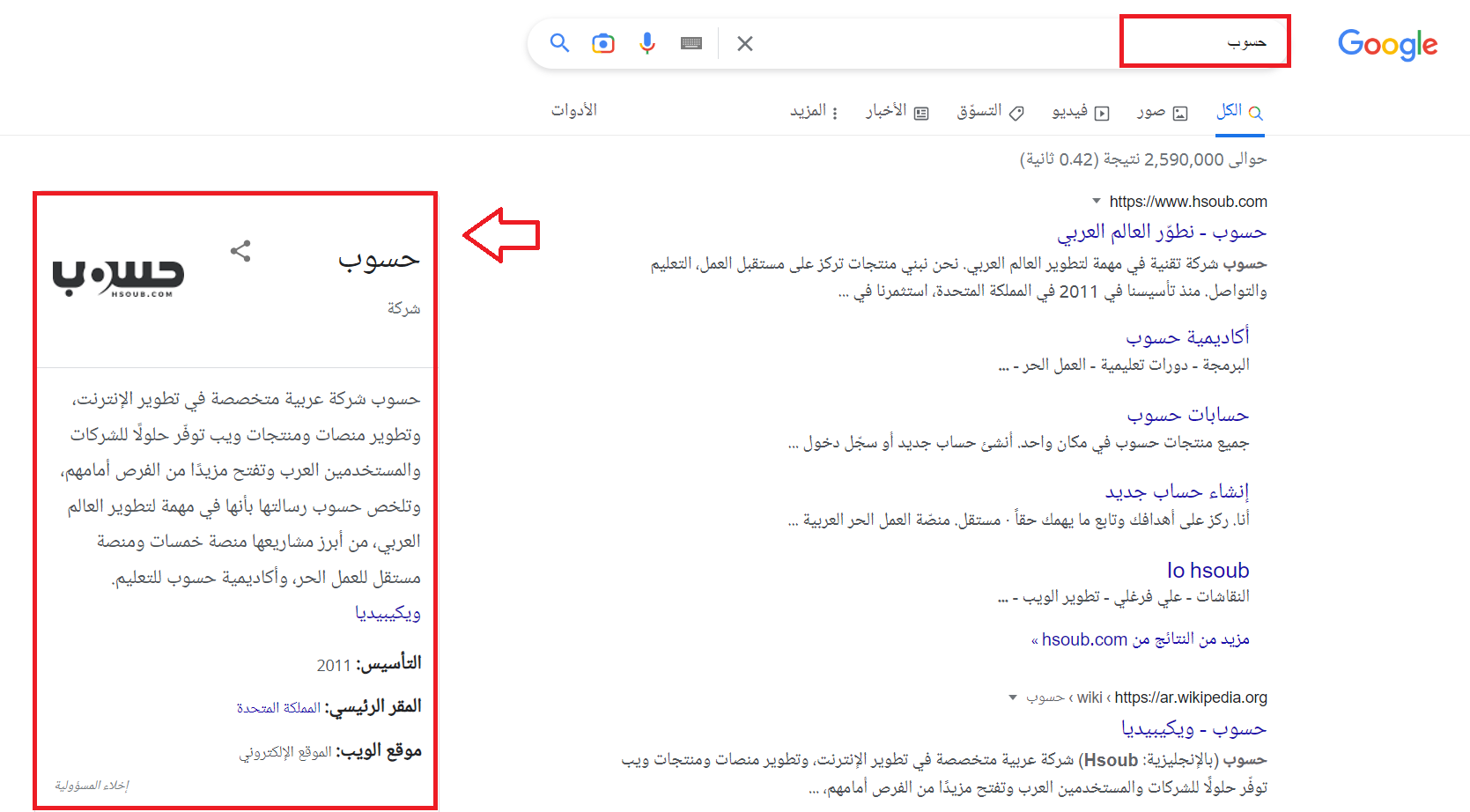The image size is (1470, 812).
Task: Click the Google logo
Action: point(1387,44)
